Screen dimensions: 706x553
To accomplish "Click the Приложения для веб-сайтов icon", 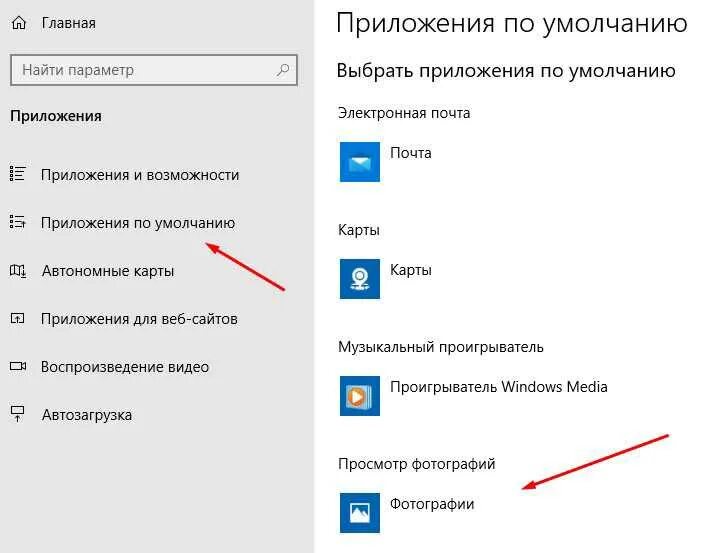I will point(18,319).
